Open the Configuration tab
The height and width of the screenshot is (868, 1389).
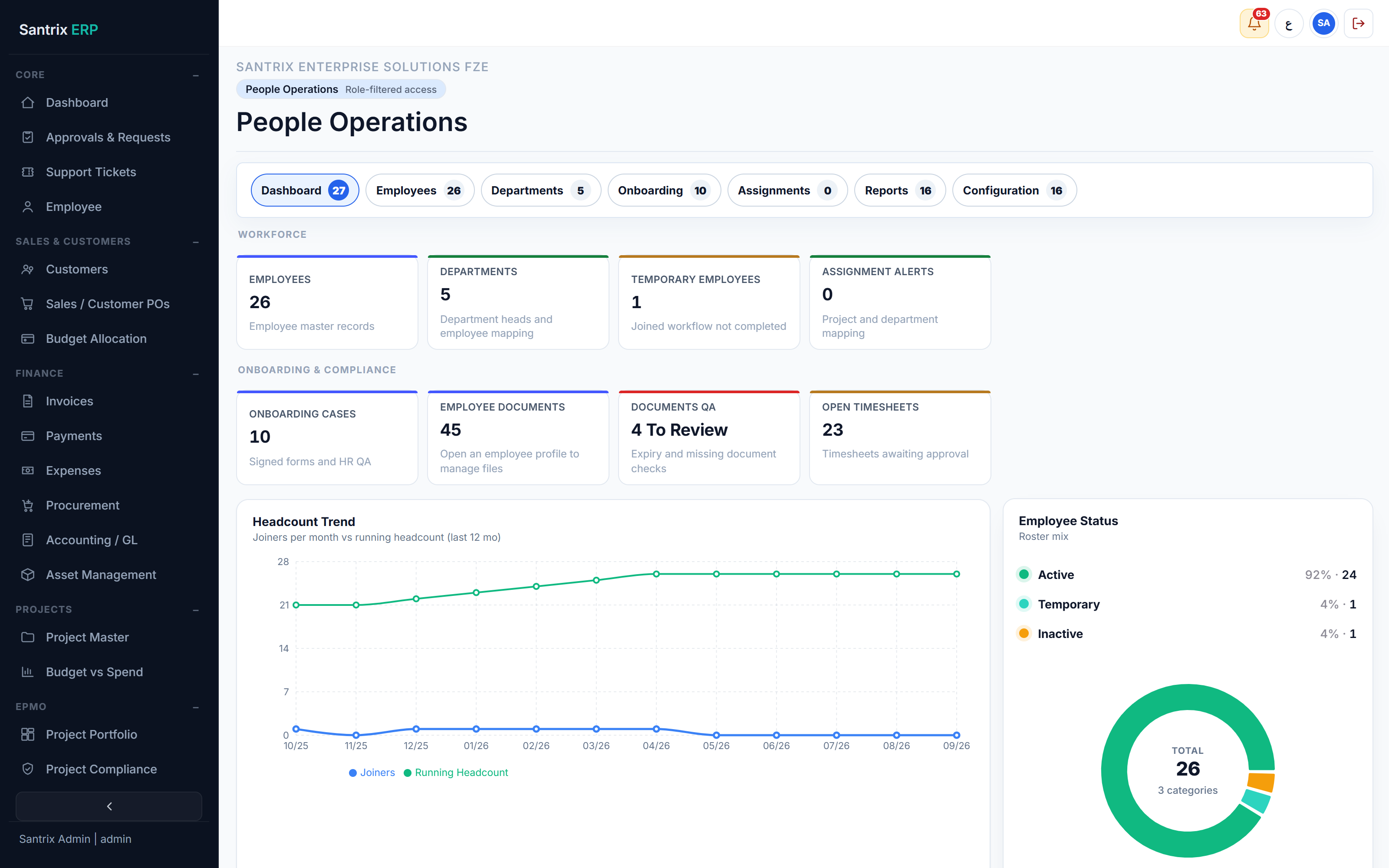[x=1014, y=190]
